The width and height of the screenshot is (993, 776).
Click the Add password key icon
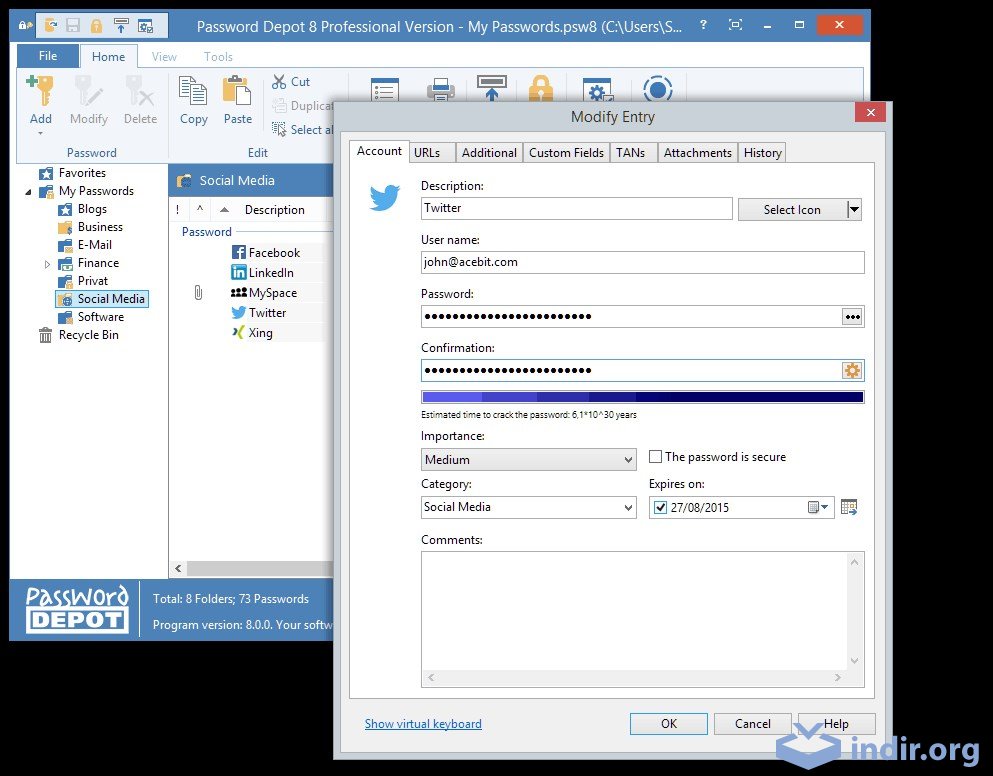(x=41, y=90)
